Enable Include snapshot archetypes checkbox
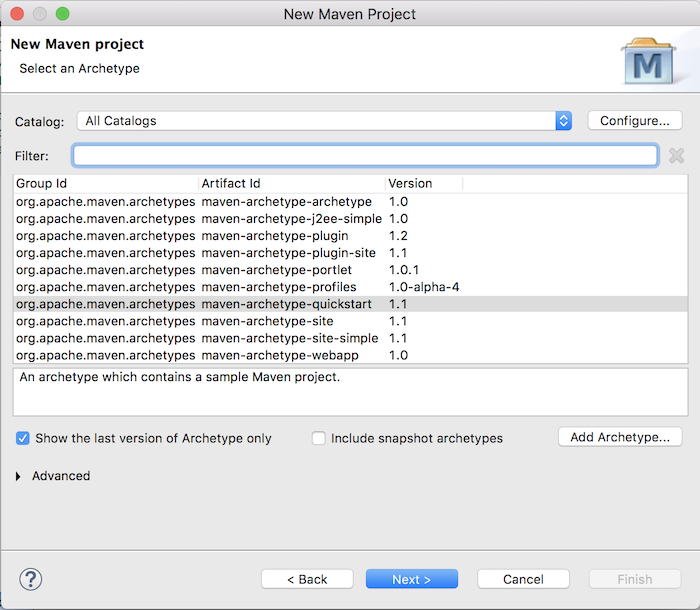 pyautogui.click(x=318, y=438)
